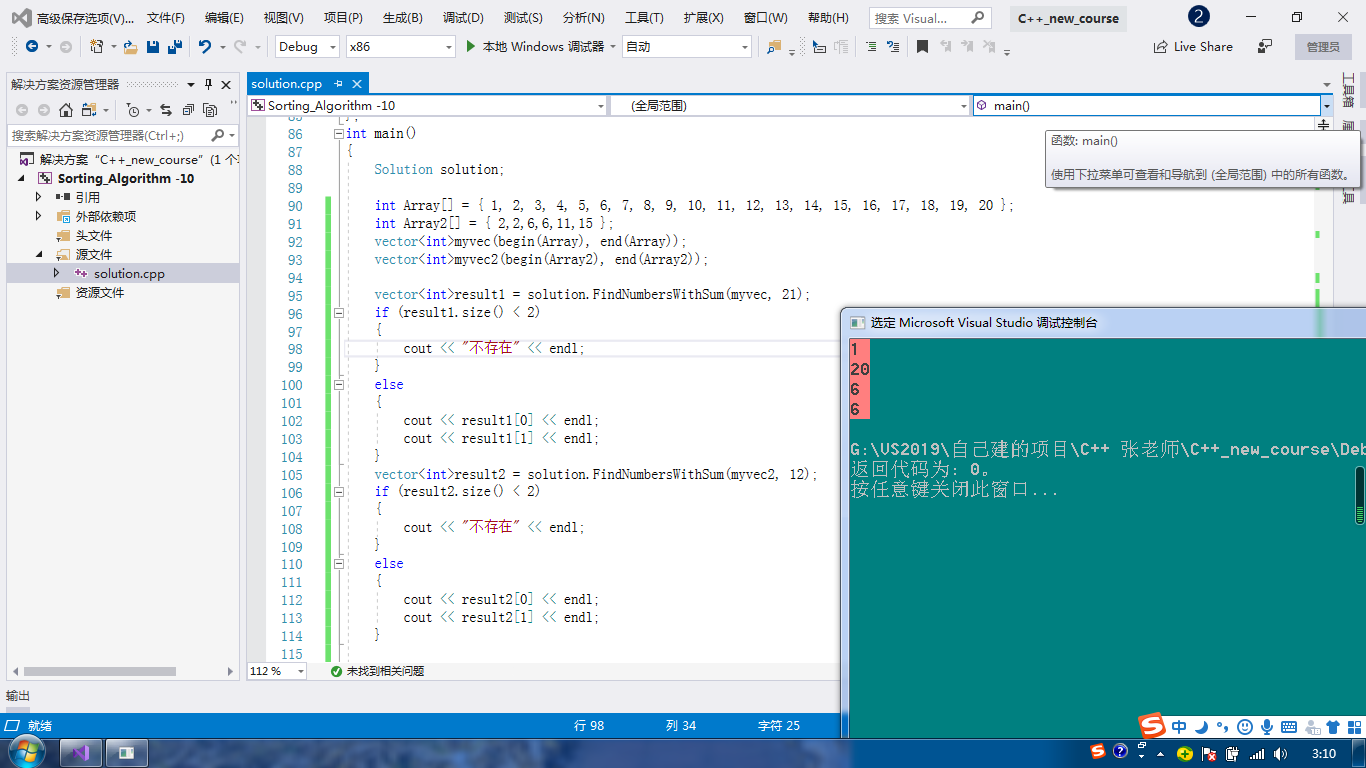Click the Sogou microphone voice input icon

coord(1267,727)
